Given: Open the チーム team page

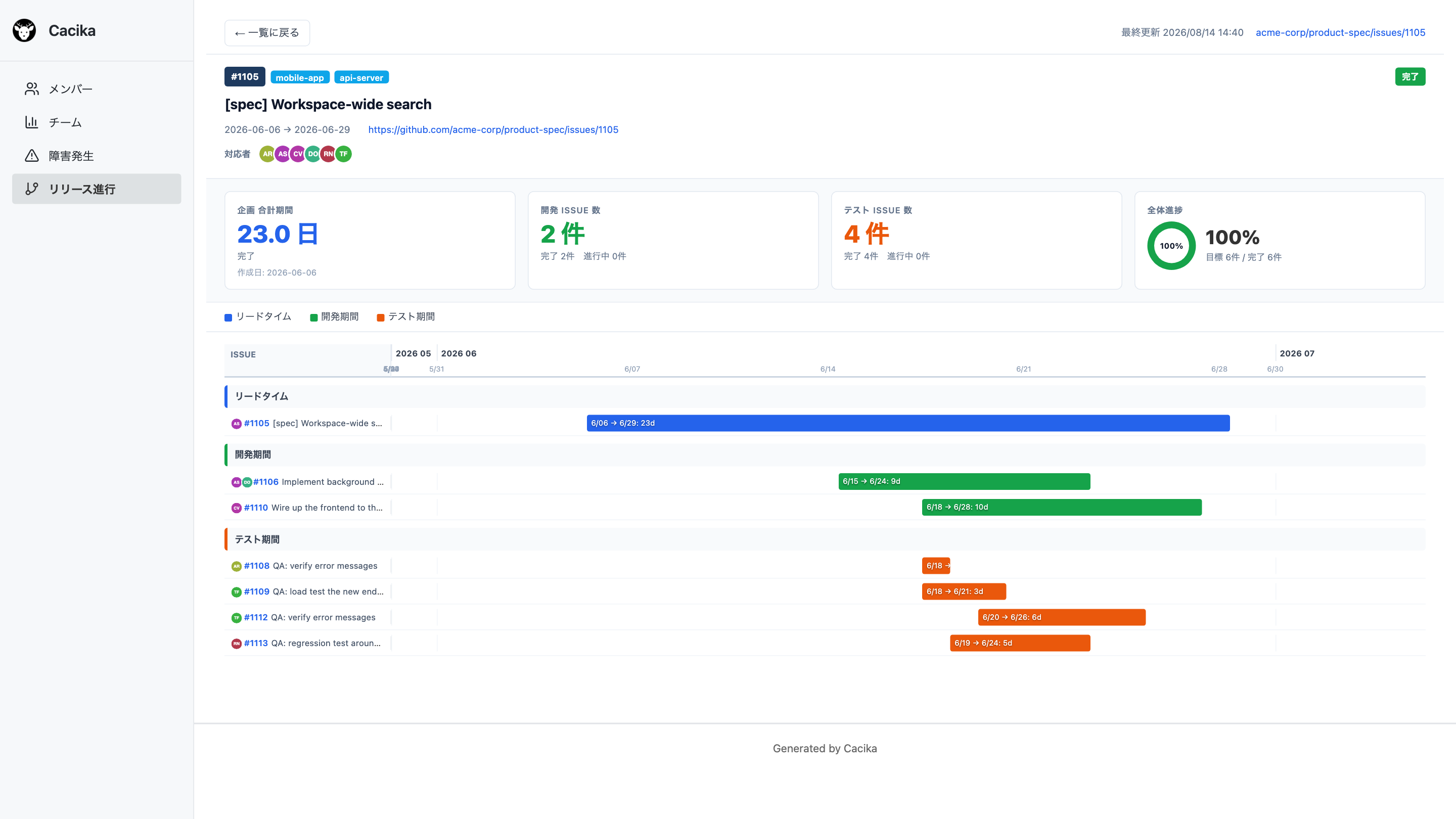Looking at the screenshot, I should tap(97, 122).
